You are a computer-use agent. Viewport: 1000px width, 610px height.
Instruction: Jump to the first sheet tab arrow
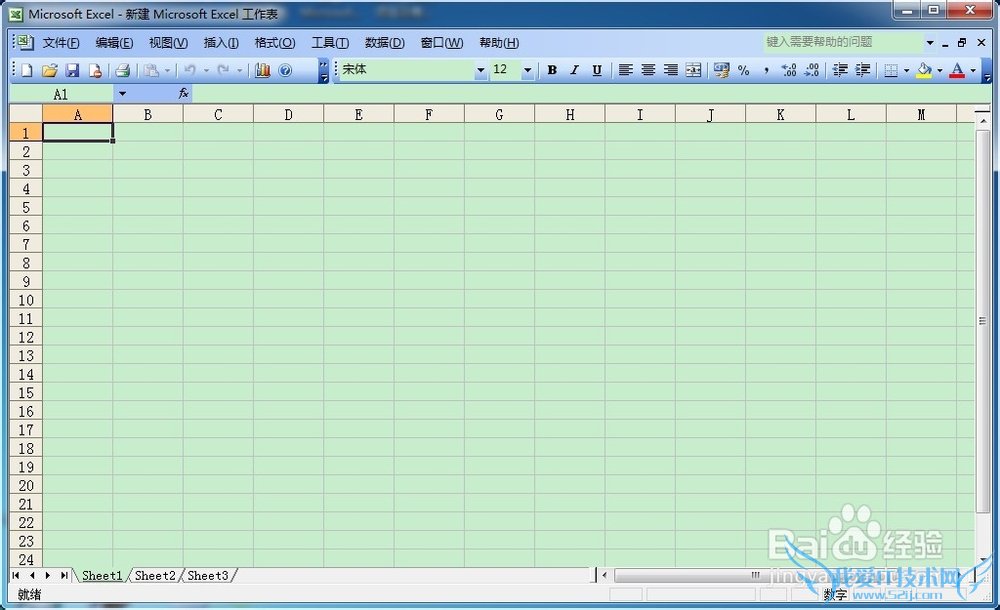[16, 576]
